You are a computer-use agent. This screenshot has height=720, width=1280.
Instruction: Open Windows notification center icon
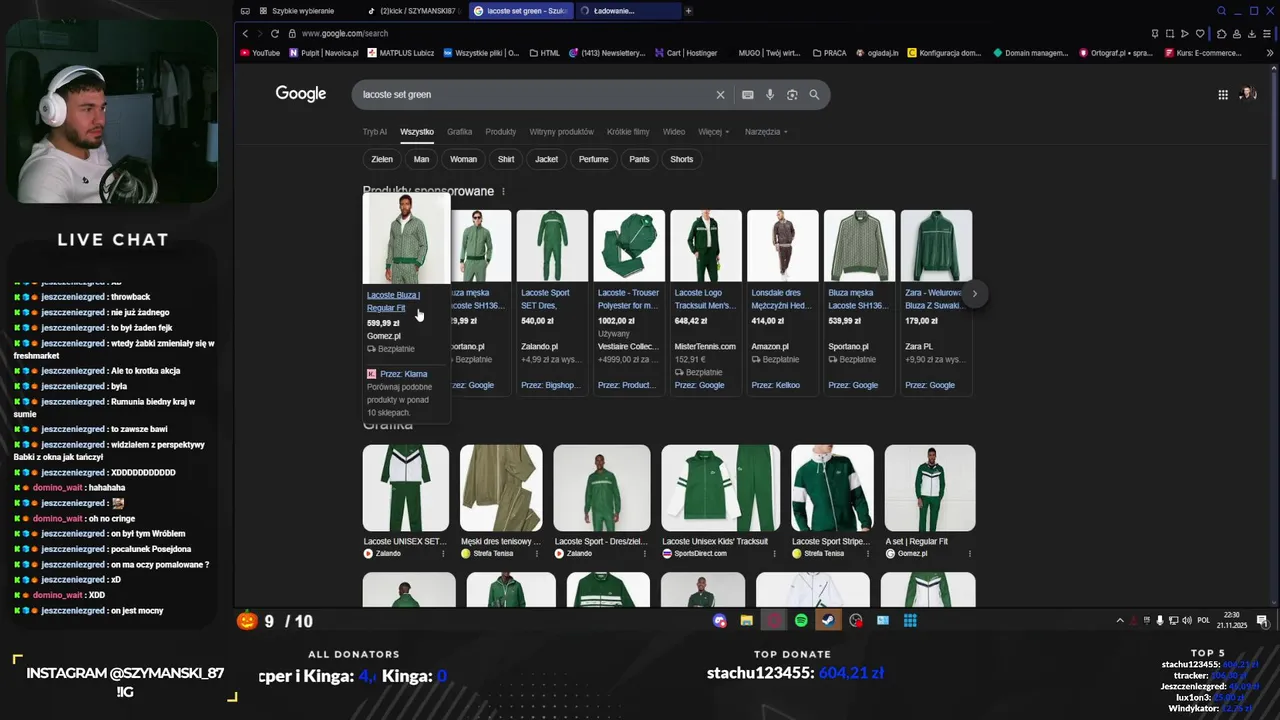[1263, 621]
